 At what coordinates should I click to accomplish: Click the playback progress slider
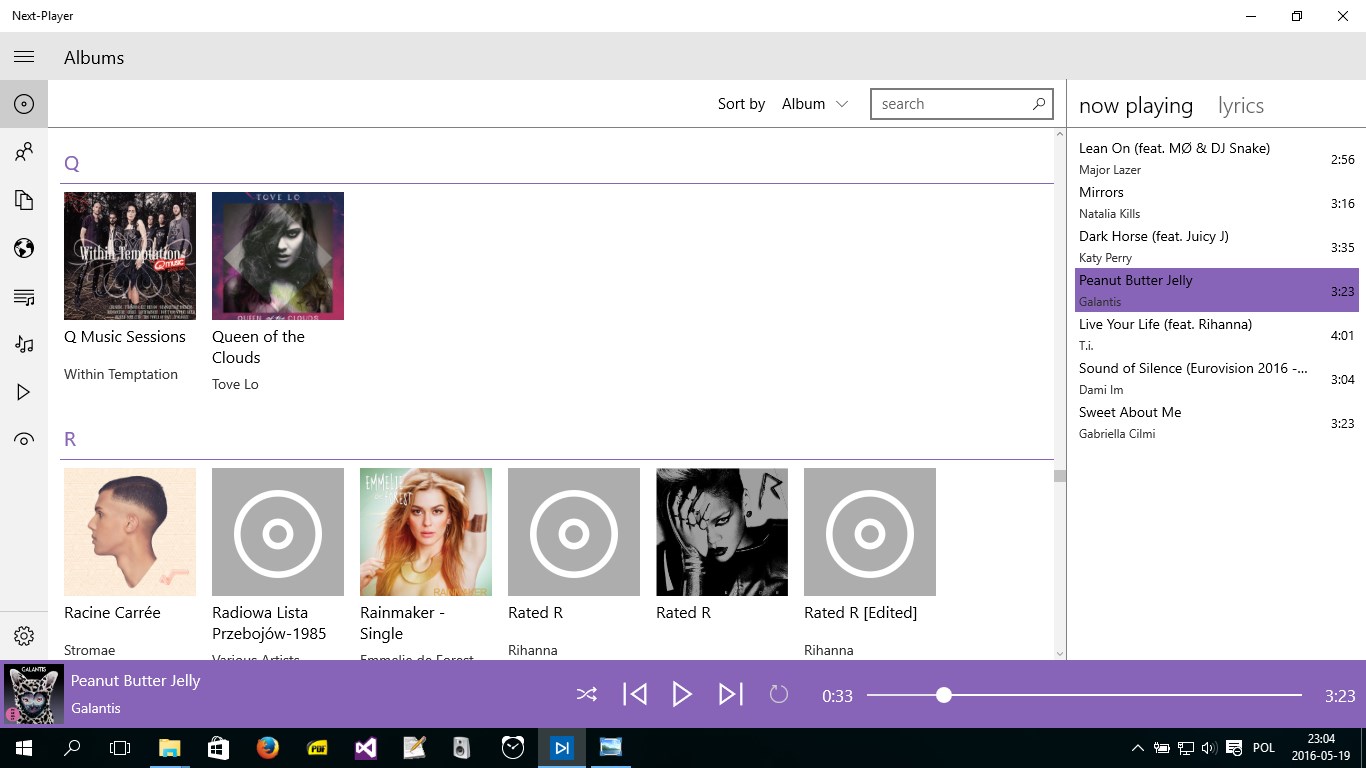tap(1084, 695)
